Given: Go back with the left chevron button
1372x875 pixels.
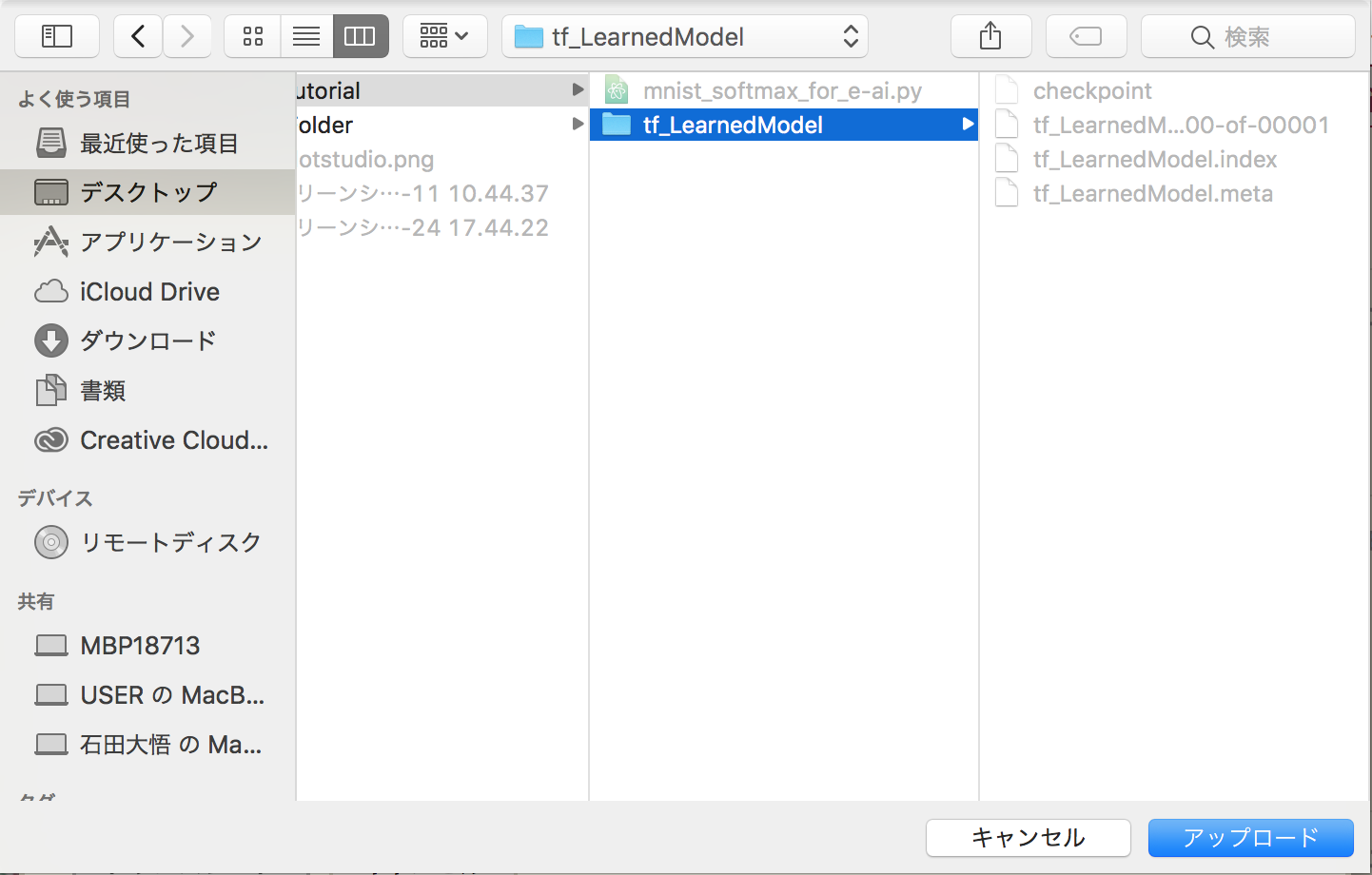Looking at the screenshot, I should pyautogui.click(x=138, y=36).
